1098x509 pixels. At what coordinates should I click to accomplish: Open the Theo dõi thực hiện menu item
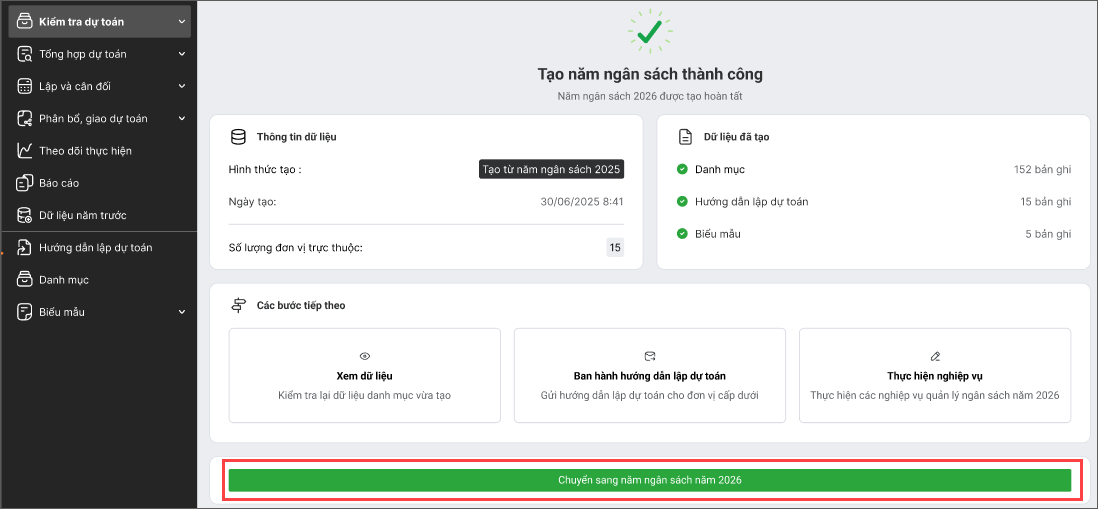tap(85, 151)
